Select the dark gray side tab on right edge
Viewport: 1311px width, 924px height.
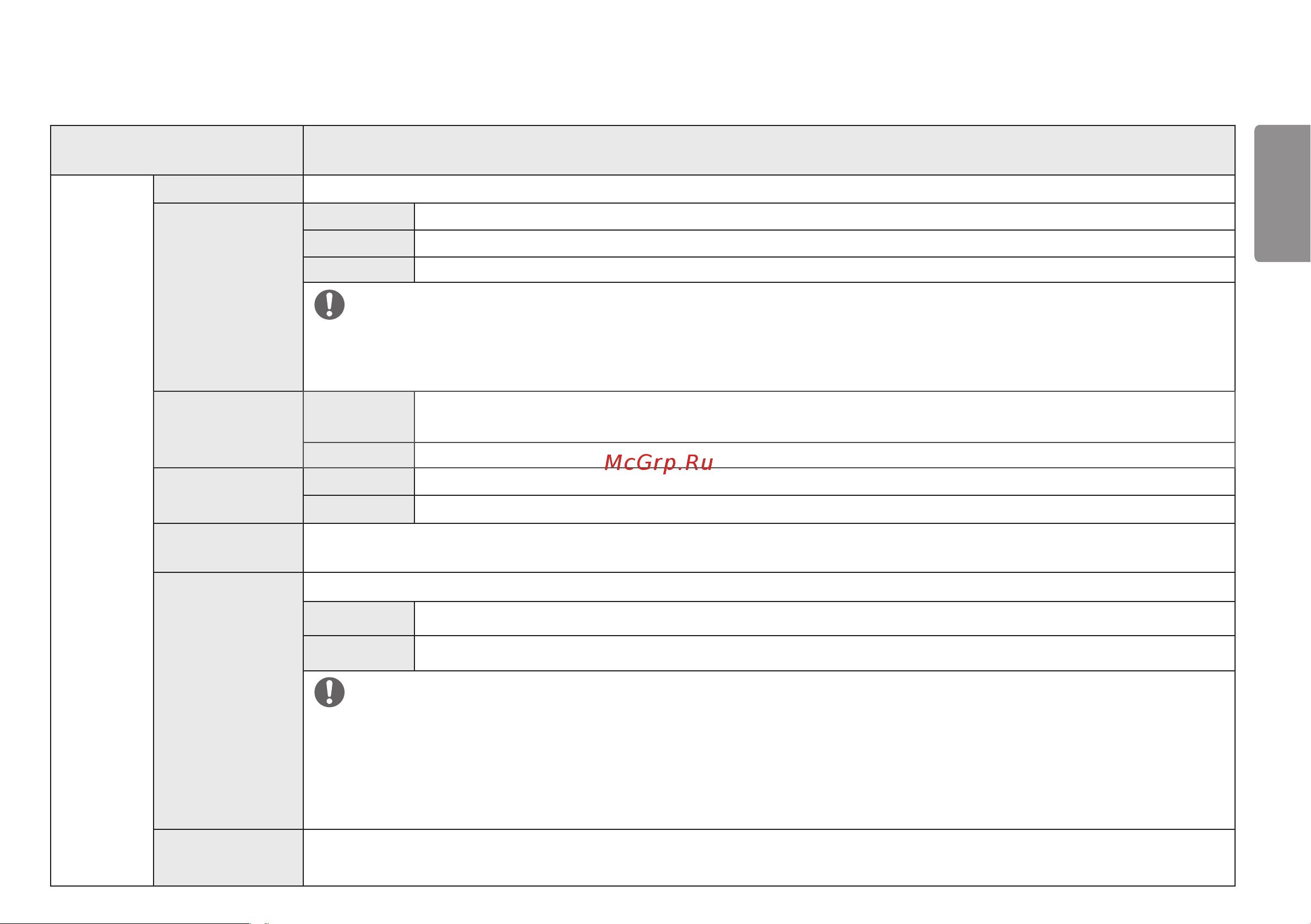[x=1282, y=194]
